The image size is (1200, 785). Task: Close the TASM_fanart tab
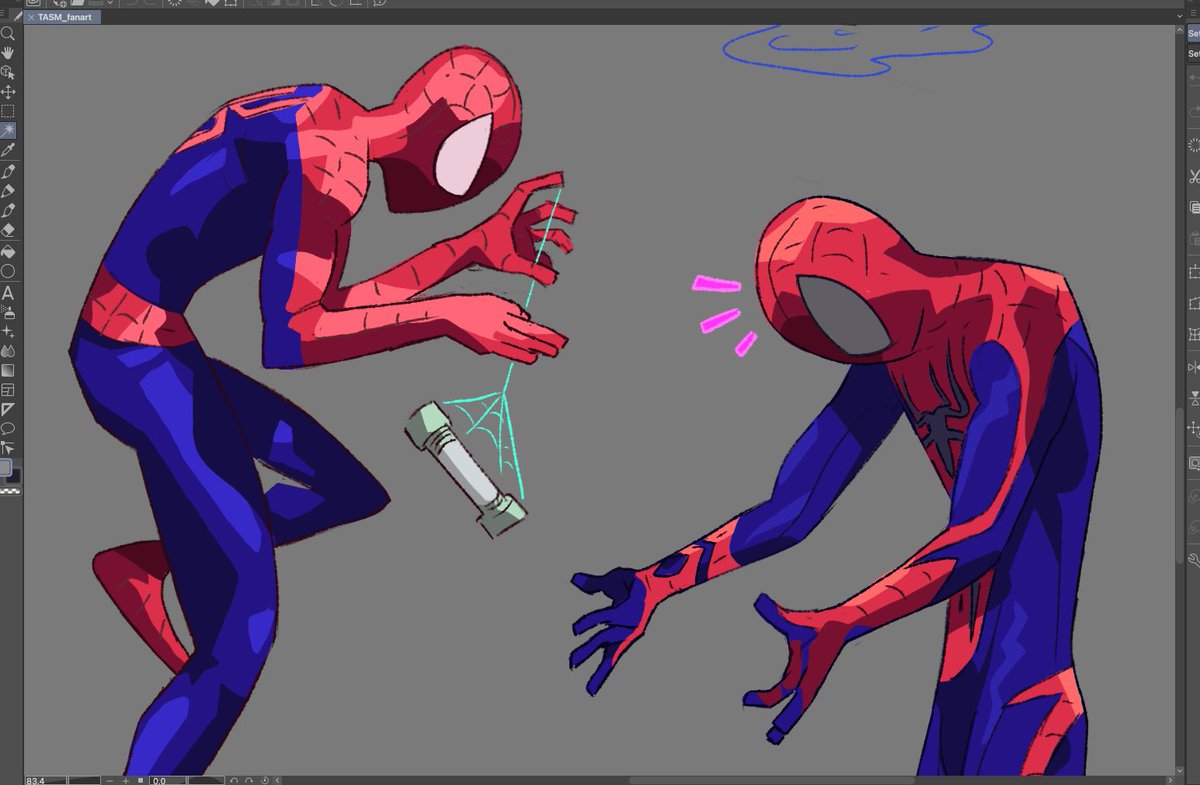click(x=31, y=17)
